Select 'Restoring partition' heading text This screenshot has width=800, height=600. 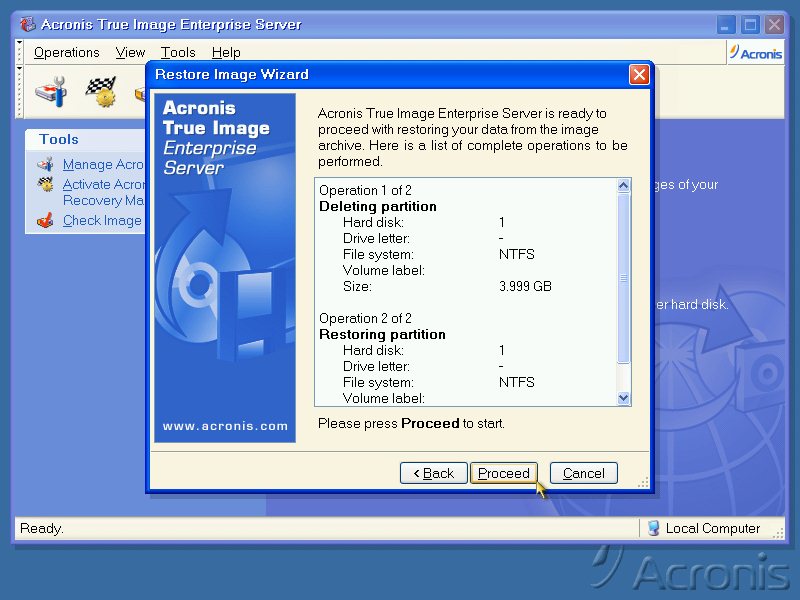pyautogui.click(x=382, y=334)
